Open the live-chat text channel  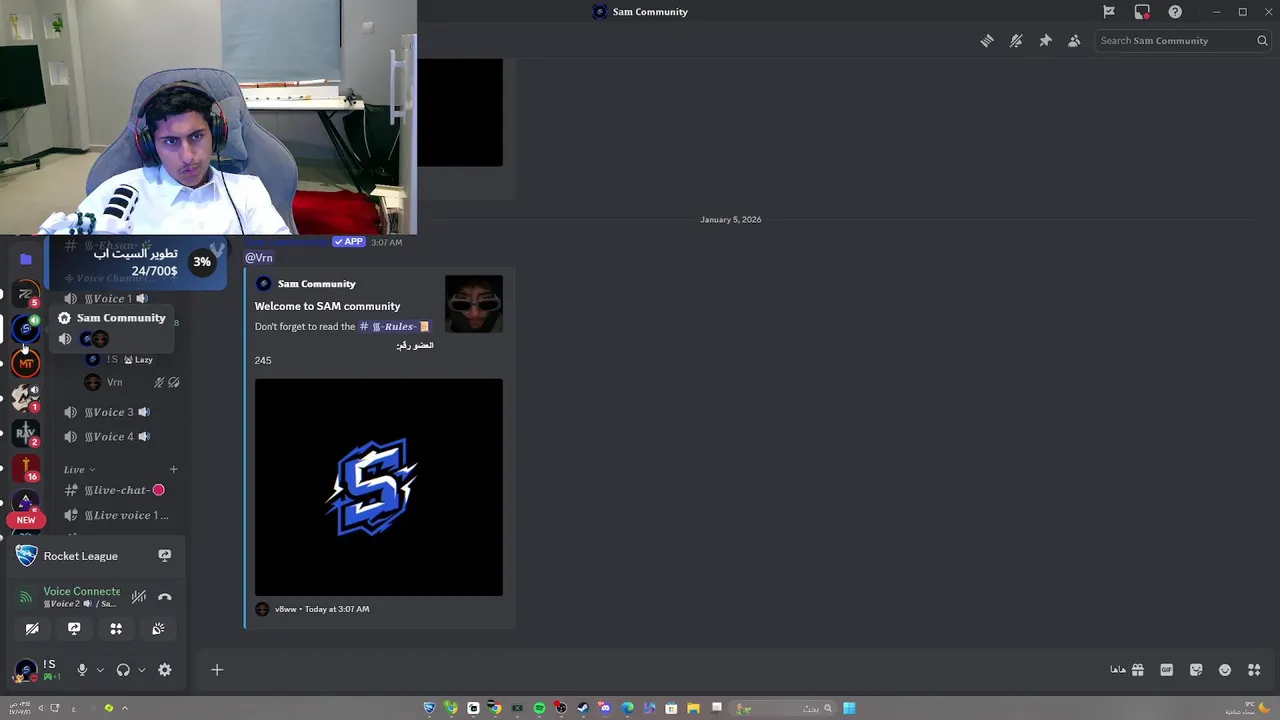116,491
